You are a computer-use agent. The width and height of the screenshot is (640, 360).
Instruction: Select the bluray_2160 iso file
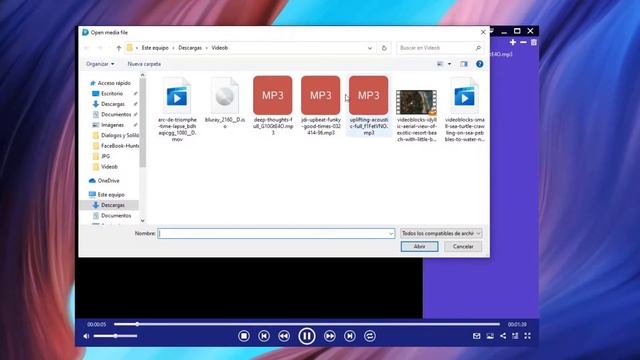[225, 103]
